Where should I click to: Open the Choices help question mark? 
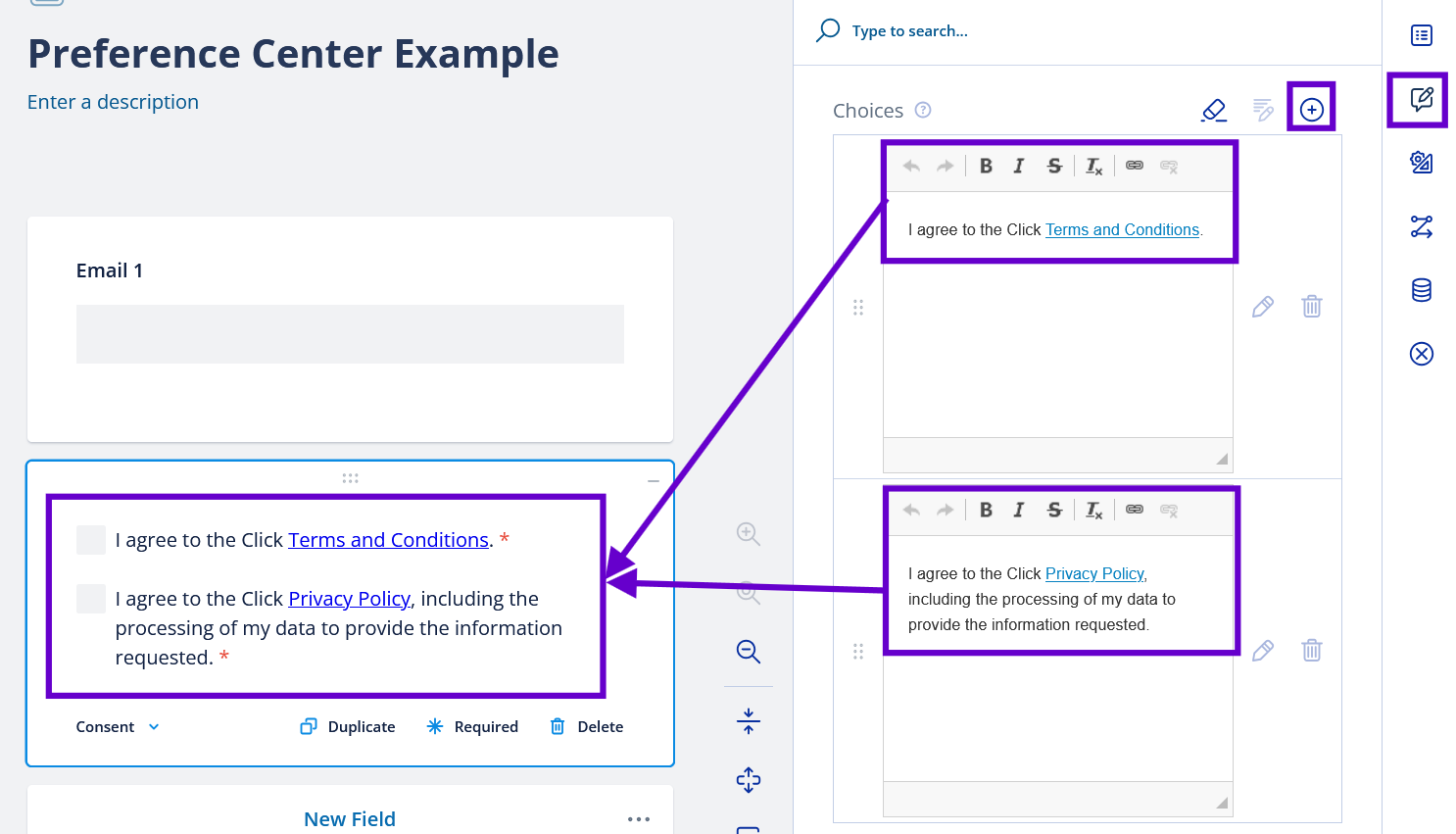(923, 110)
